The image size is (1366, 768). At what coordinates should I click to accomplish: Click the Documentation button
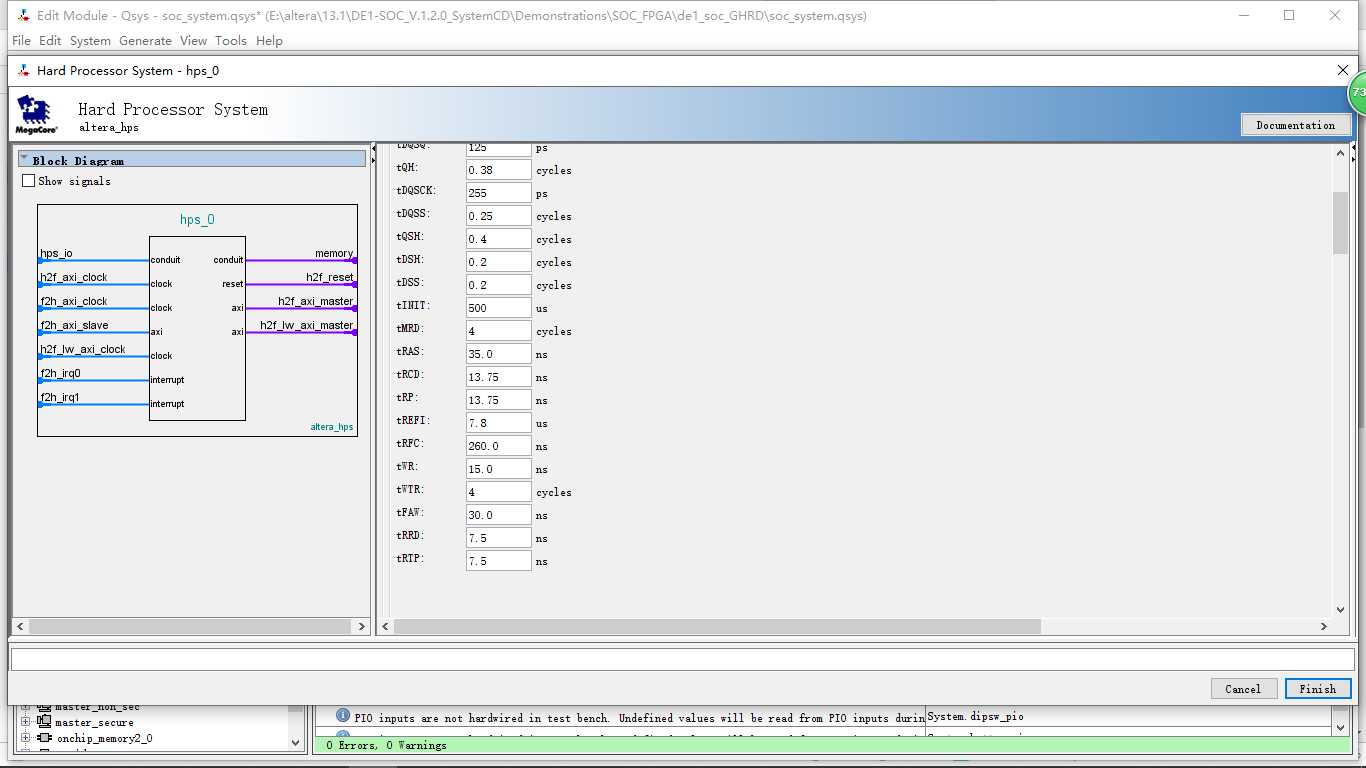(1295, 125)
